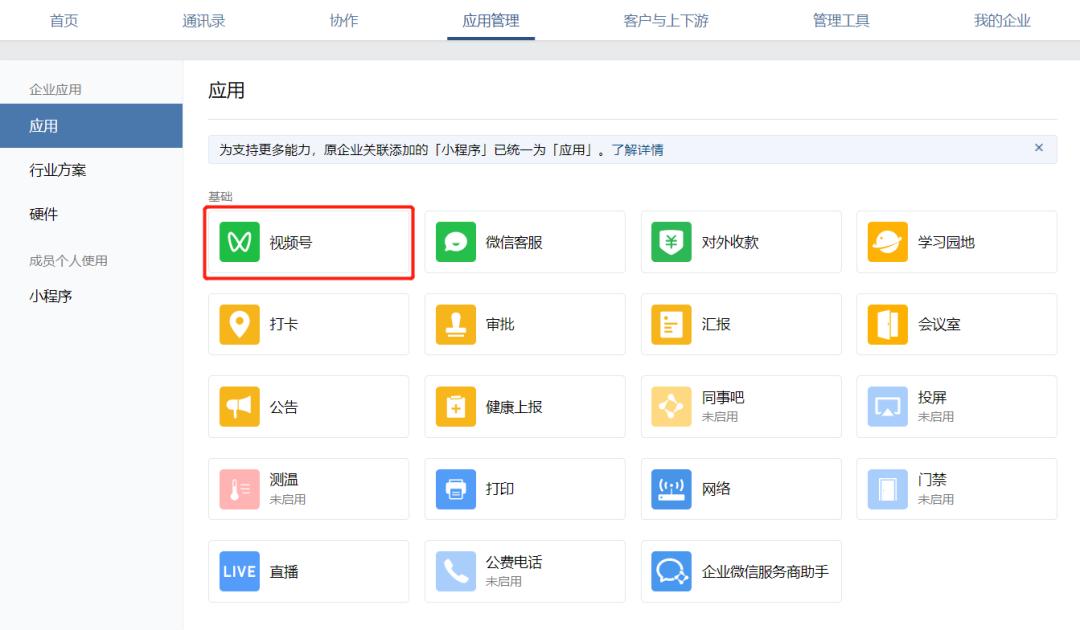Select 小程序 under 成员个人使用
Viewport: 1080px width, 630px height.
51,295
